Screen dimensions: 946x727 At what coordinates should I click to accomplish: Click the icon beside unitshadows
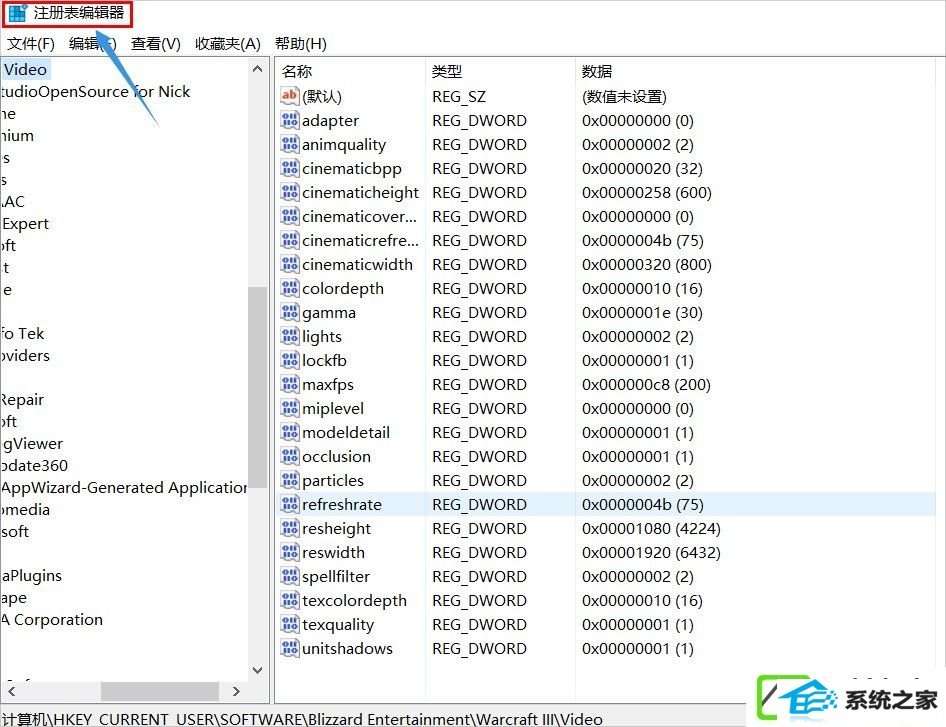coord(290,648)
